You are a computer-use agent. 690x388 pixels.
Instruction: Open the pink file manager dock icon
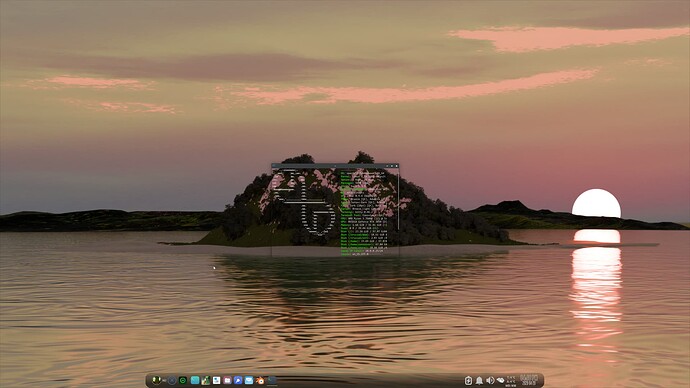click(227, 380)
